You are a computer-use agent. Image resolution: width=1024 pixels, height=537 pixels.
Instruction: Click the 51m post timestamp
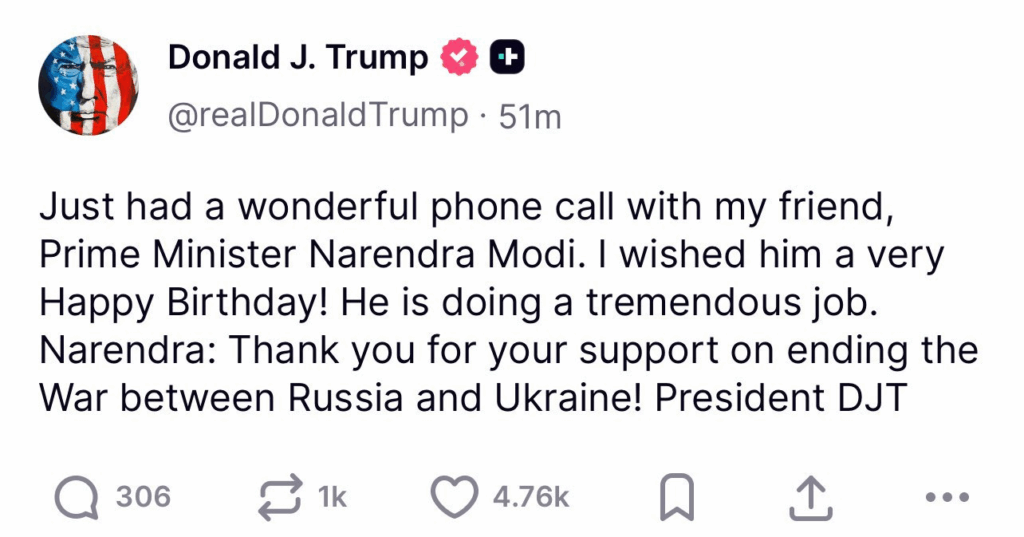point(530,116)
